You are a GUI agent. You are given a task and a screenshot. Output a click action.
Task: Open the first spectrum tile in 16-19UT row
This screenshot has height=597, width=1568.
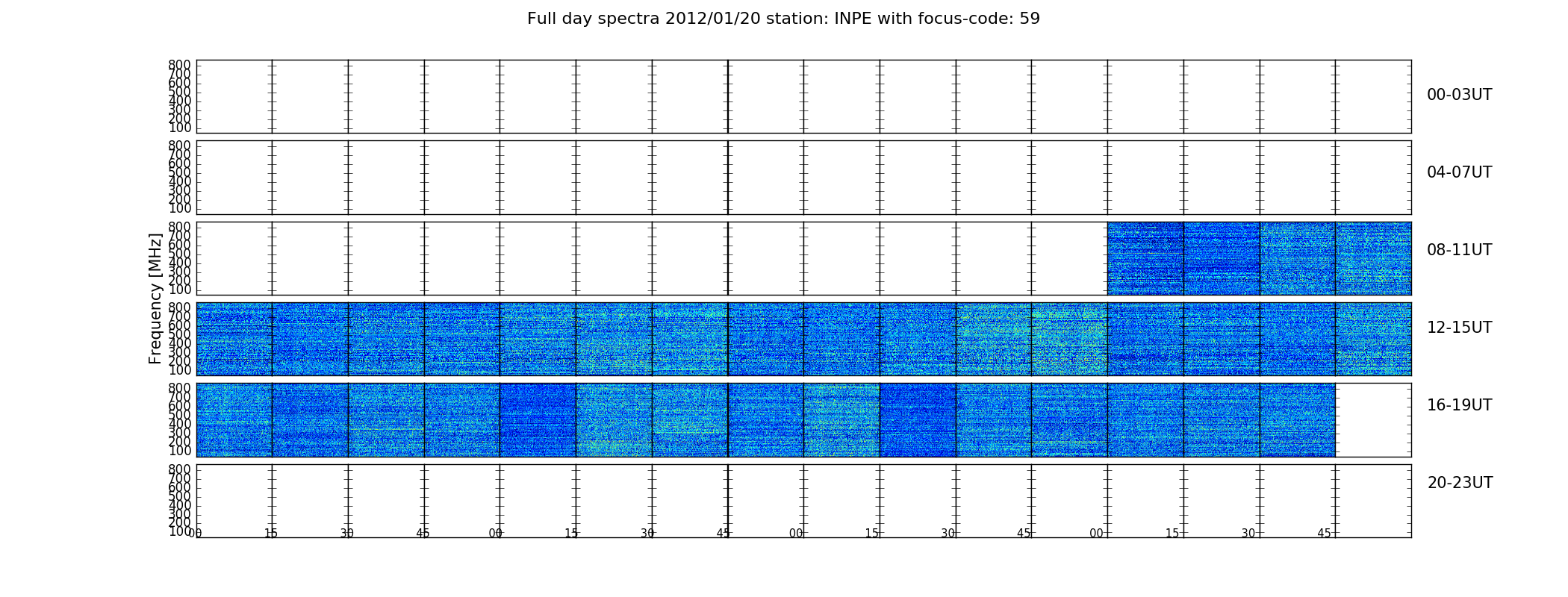[234, 420]
